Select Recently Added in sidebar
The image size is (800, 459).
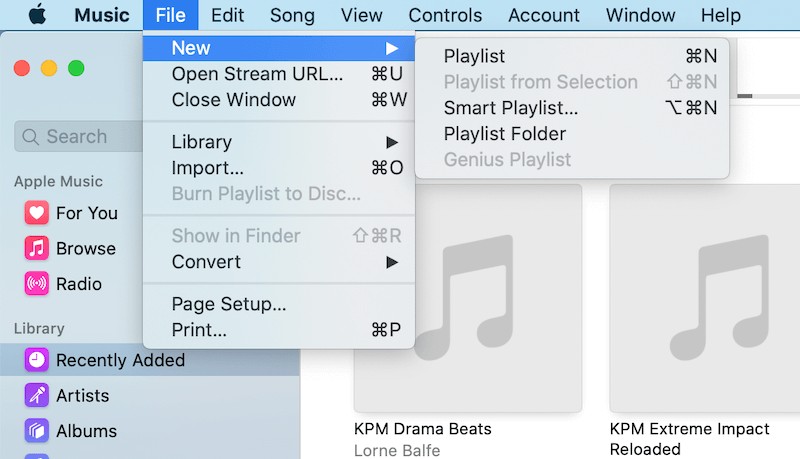(x=149, y=360)
